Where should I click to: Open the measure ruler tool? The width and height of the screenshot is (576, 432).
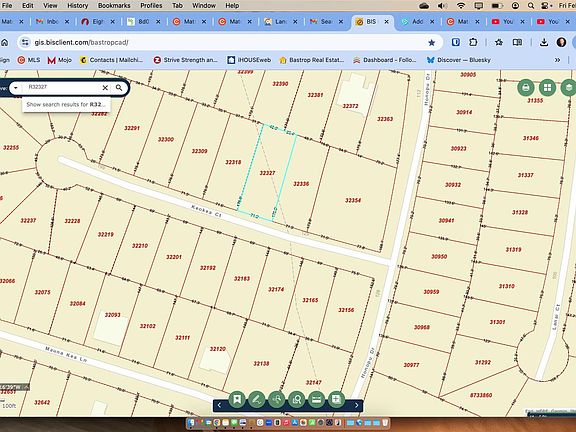pos(316,399)
